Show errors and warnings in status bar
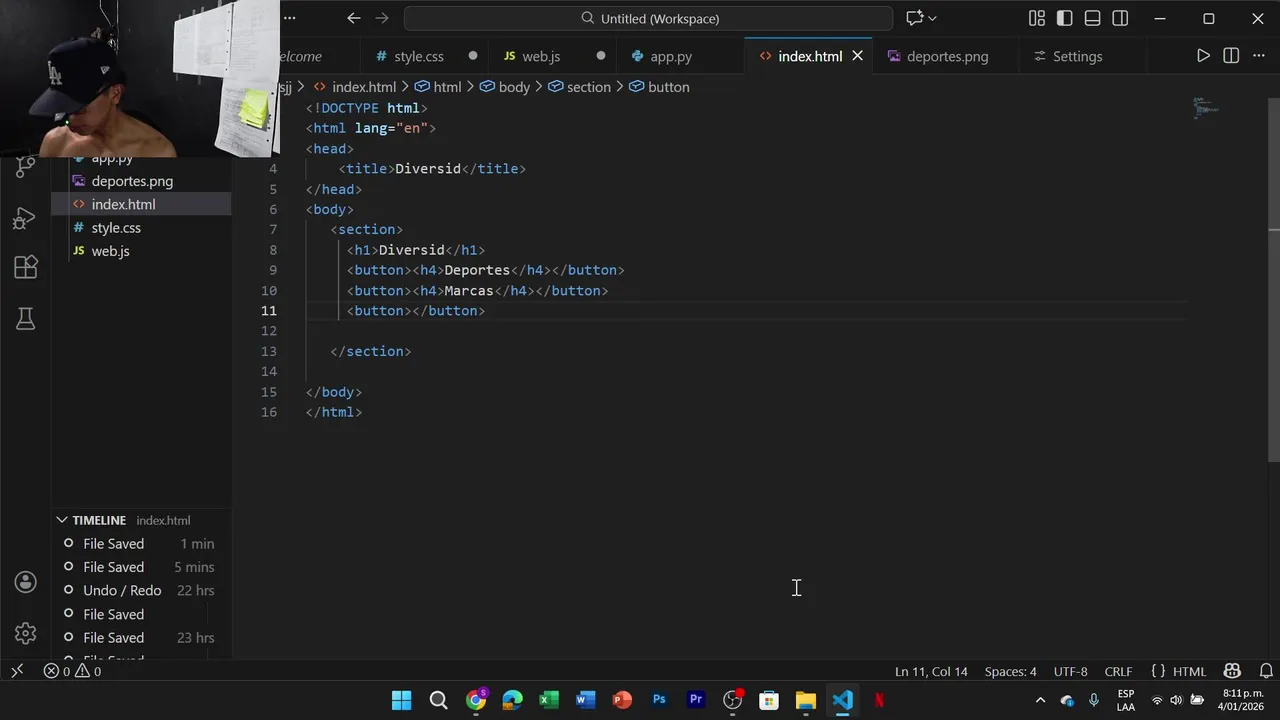Image resolution: width=1280 pixels, height=720 pixels. (x=72, y=671)
